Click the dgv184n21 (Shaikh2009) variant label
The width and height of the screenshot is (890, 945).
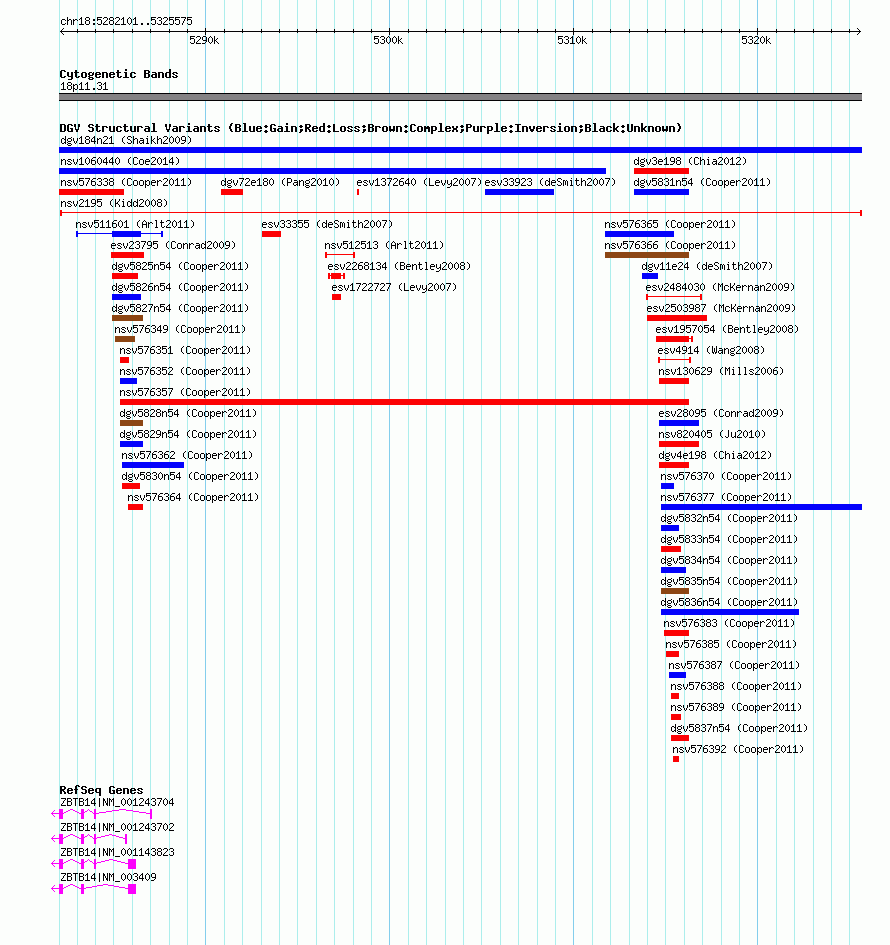126,140
